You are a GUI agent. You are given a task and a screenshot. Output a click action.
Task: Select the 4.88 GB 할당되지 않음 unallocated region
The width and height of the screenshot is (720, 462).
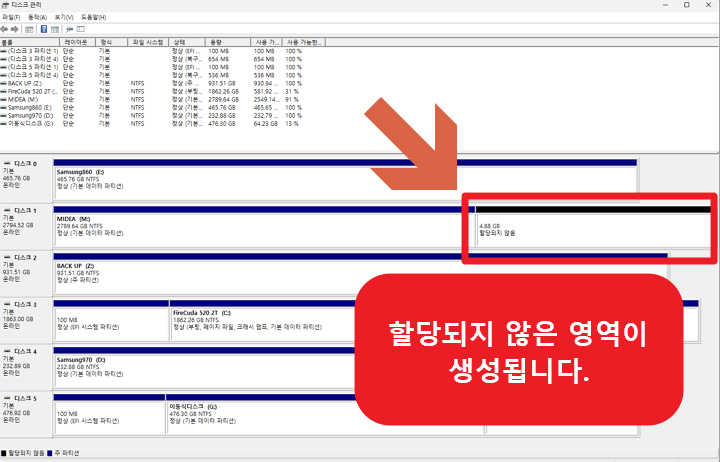point(593,227)
